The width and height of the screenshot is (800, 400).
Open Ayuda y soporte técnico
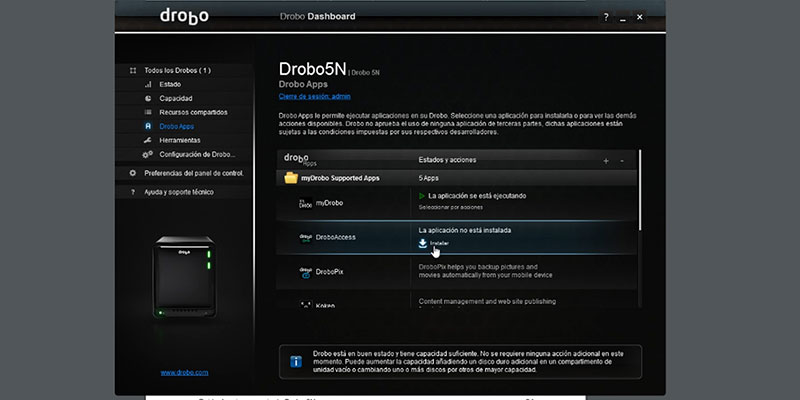tap(179, 192)
